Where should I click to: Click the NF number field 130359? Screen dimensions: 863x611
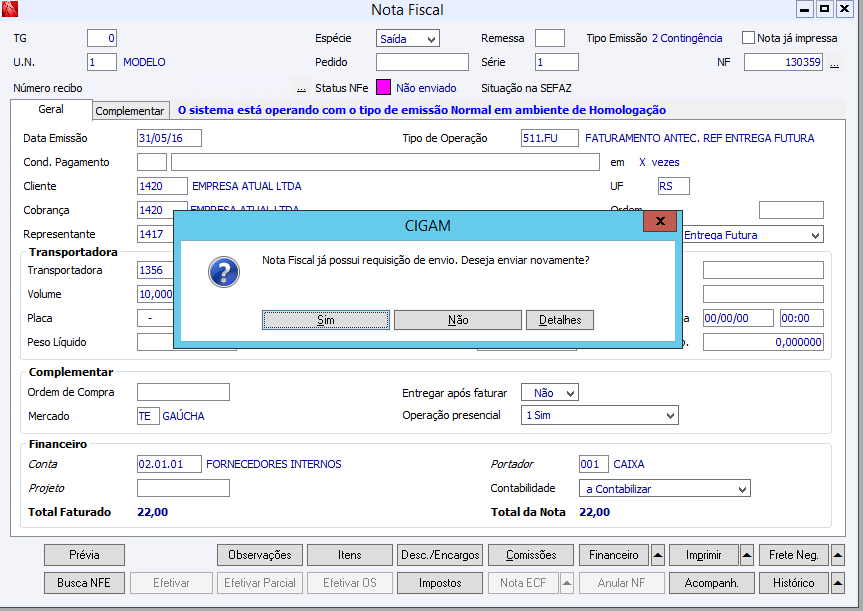[784, 62]
